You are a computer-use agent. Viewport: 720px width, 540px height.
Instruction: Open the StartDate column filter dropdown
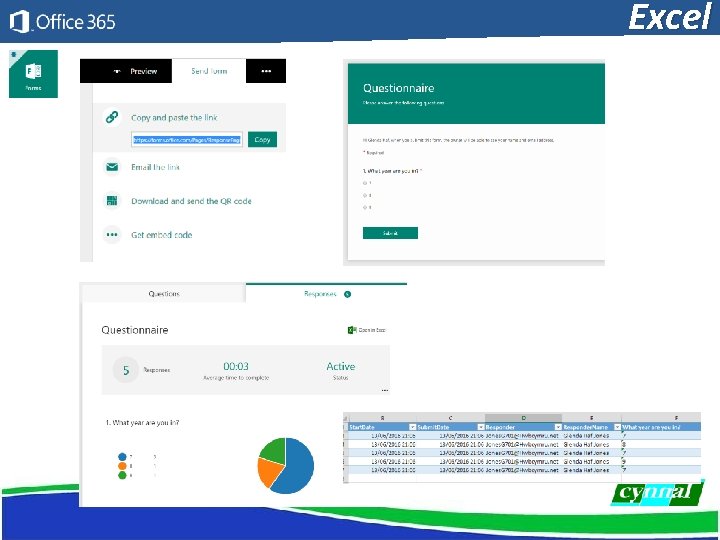pyautogui.click(x=412, y=427)
